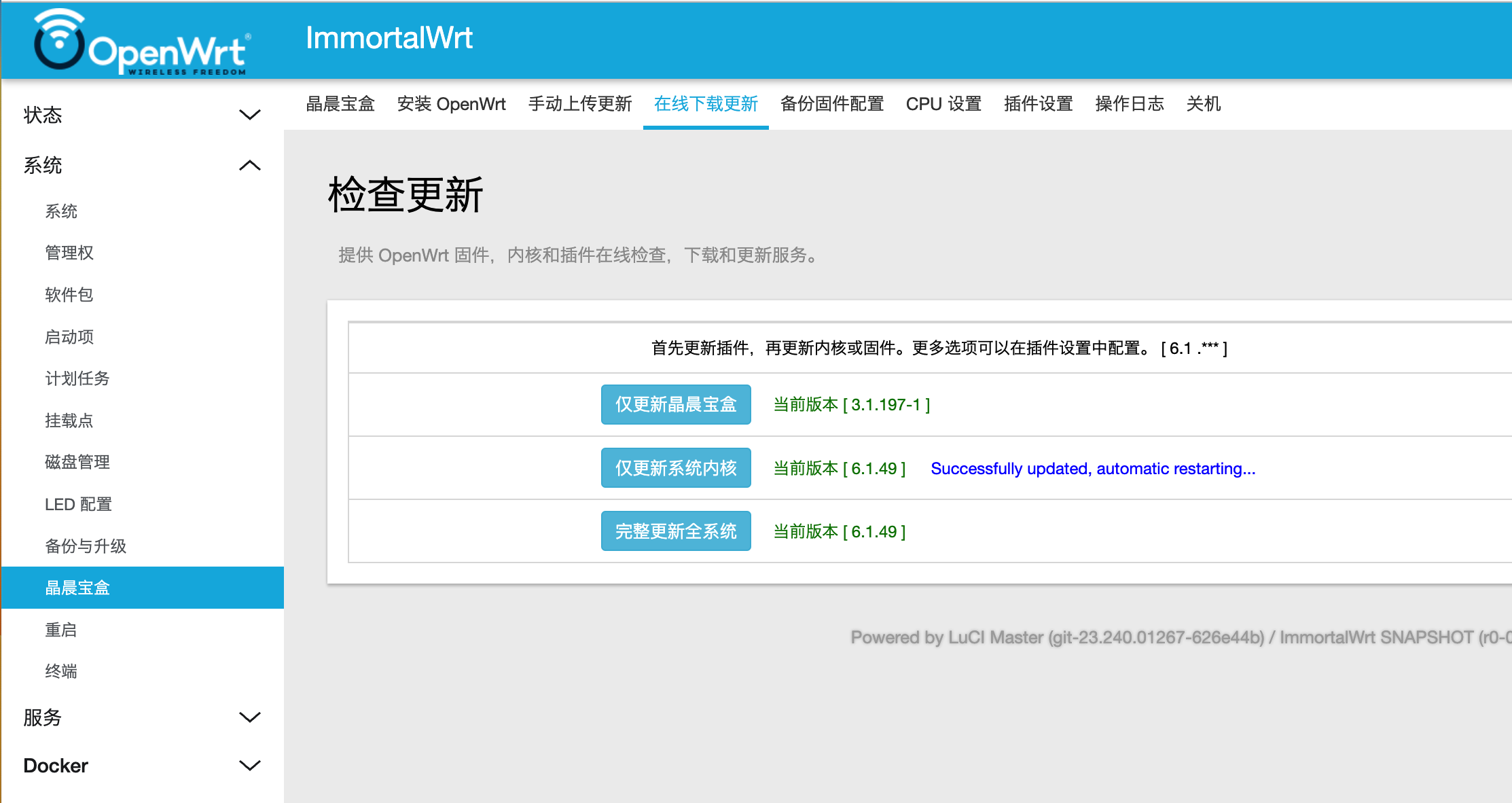Click 'Successfully updated, automatic restarting...' message

coord(1093,469)
